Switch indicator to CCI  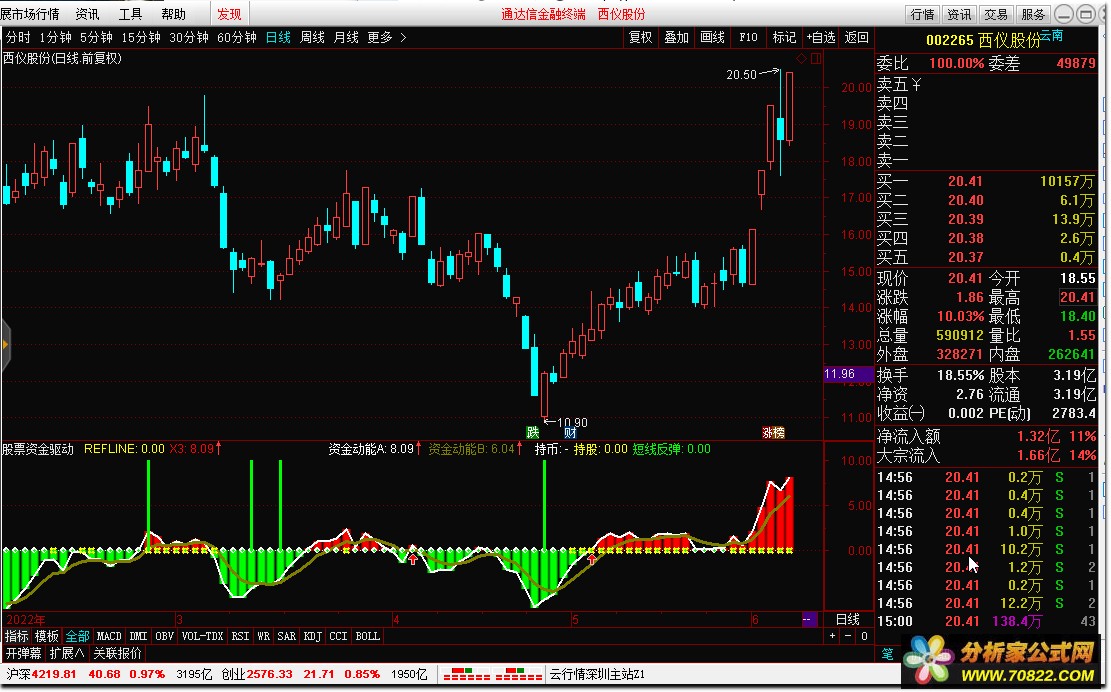338,636
